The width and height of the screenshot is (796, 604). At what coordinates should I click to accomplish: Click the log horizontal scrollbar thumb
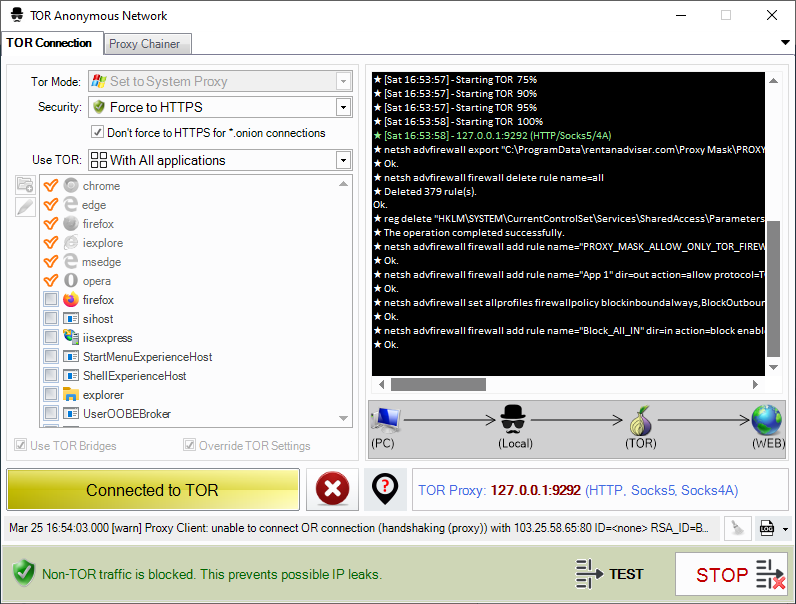tap(438, 384)
